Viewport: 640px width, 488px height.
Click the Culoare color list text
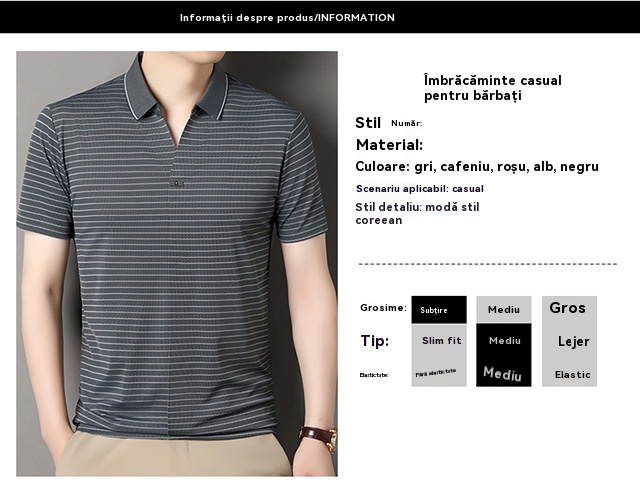pyautogui.click(x=477, y=167)
